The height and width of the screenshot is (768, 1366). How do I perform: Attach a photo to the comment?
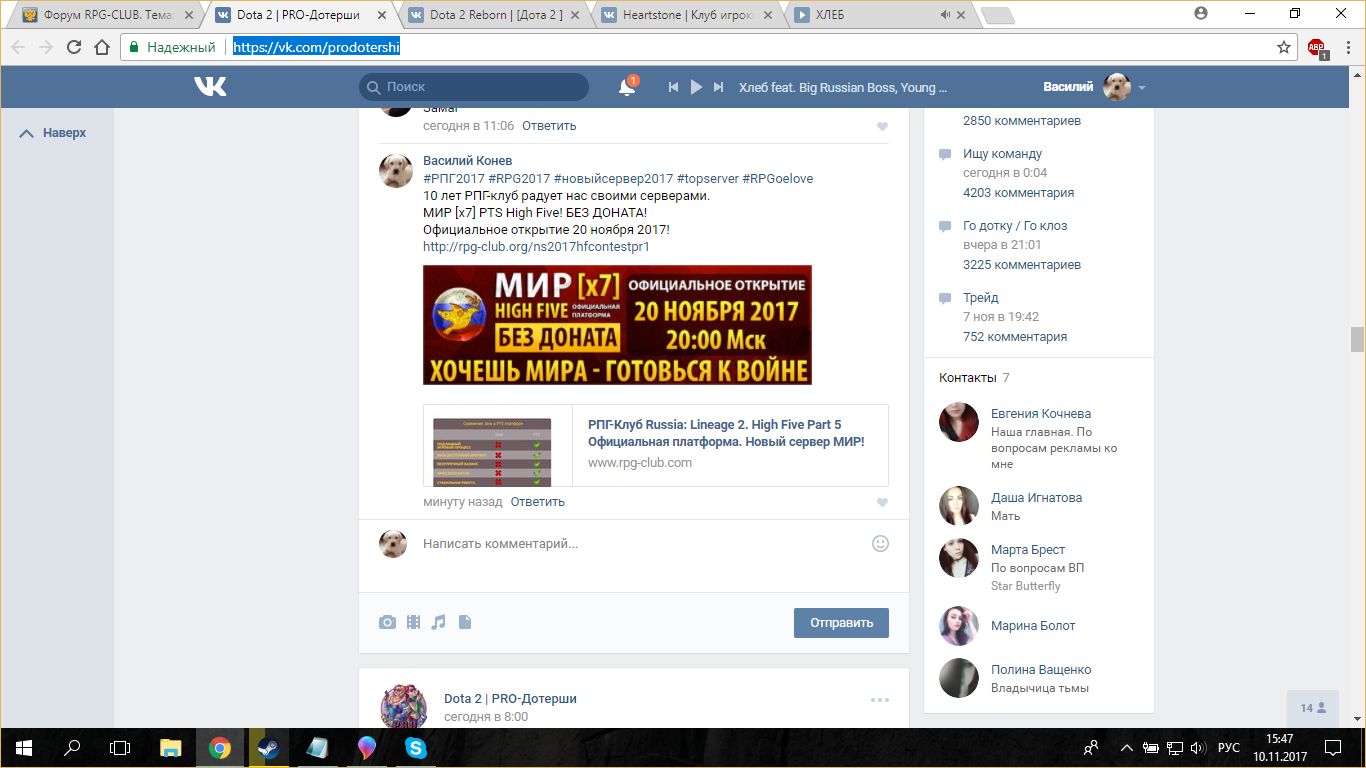387,622
